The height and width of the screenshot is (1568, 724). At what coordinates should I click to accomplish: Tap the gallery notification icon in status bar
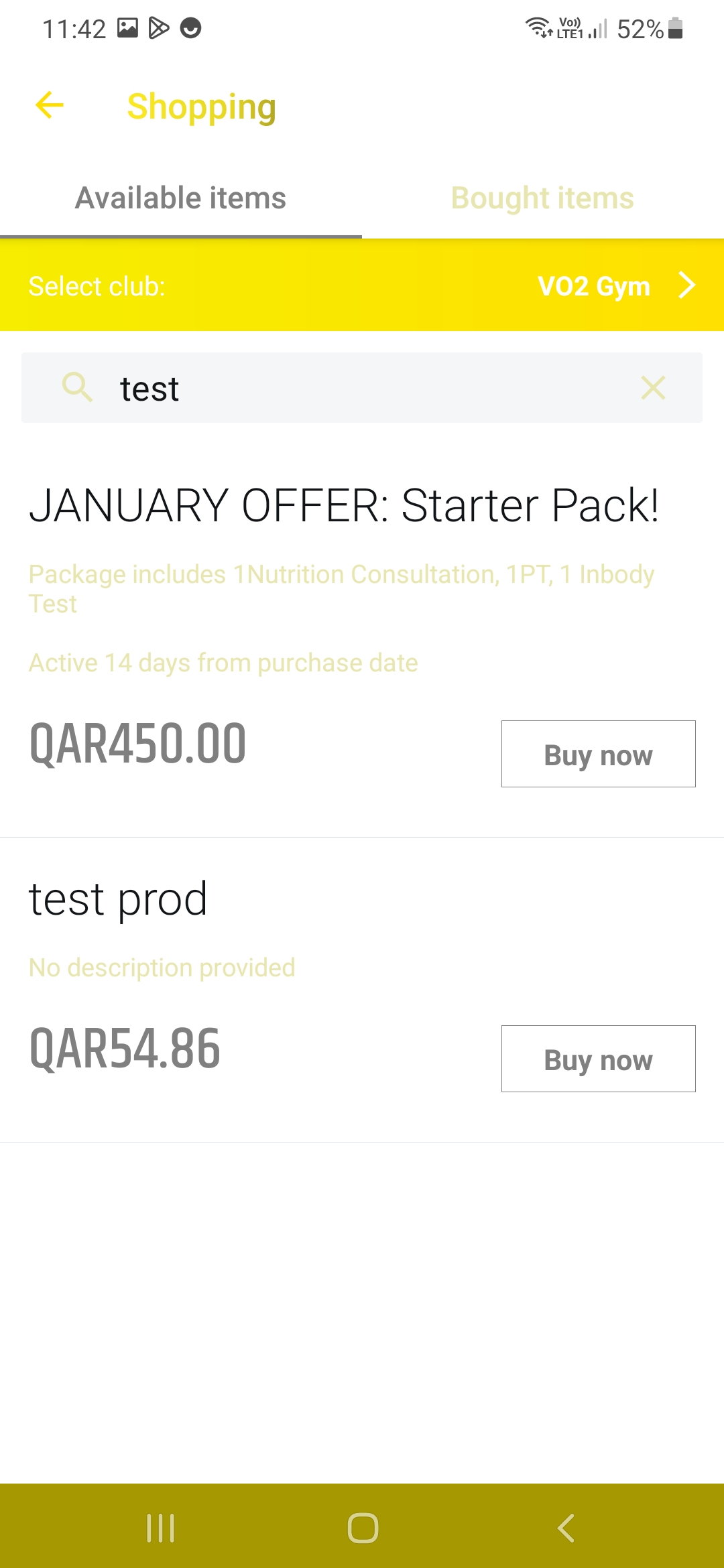tap(127, 28)
